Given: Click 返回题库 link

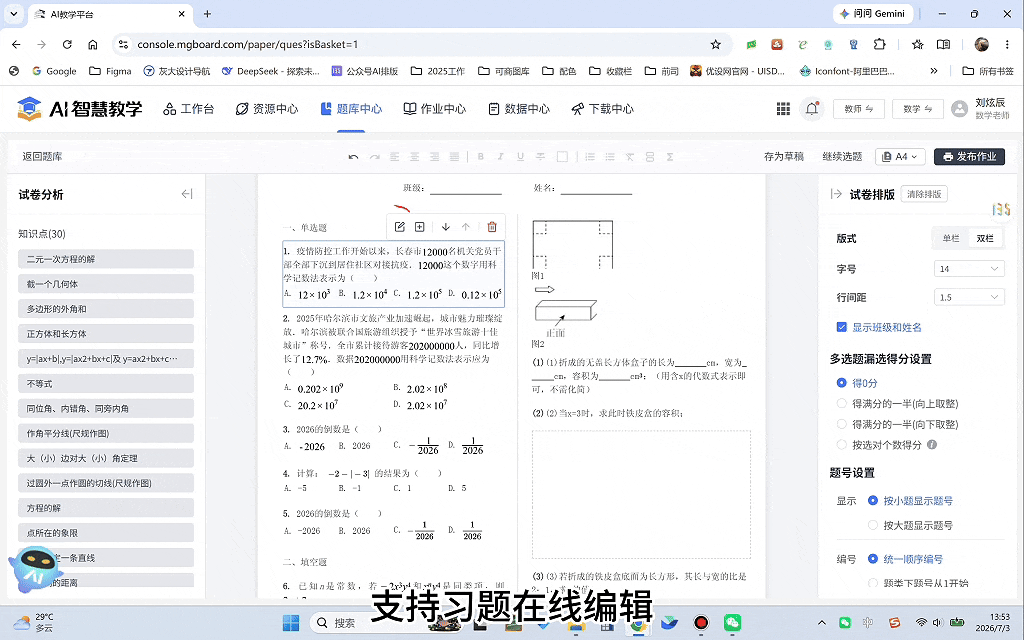Looking at the screenshot, I should pyautogui.click(x=42, y=157).
